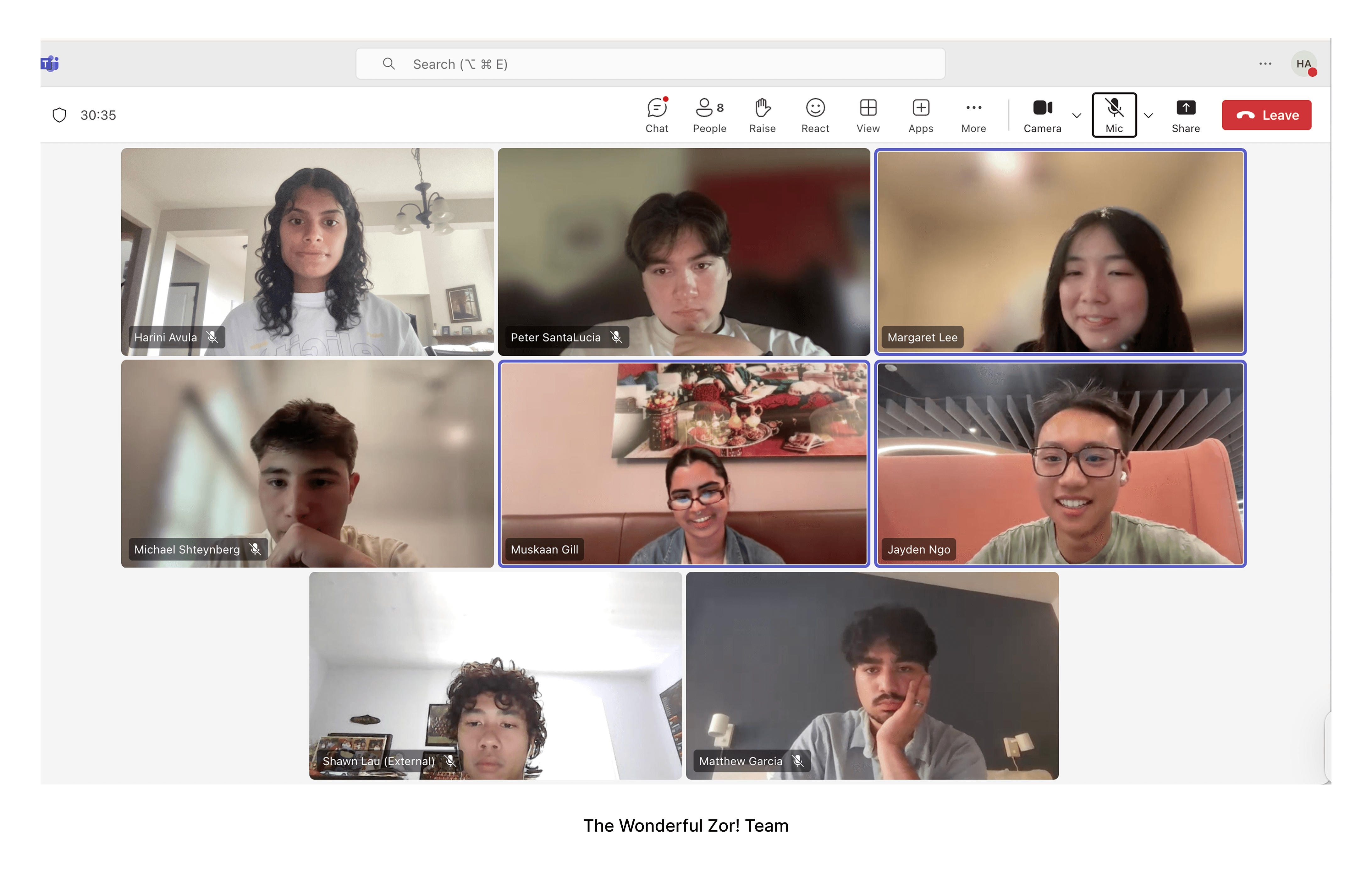The width and height of the screenshot is (1372, 875).
Task: Click the shield meeting security icon
Action: pyautogui.click(x=59, y=115)
